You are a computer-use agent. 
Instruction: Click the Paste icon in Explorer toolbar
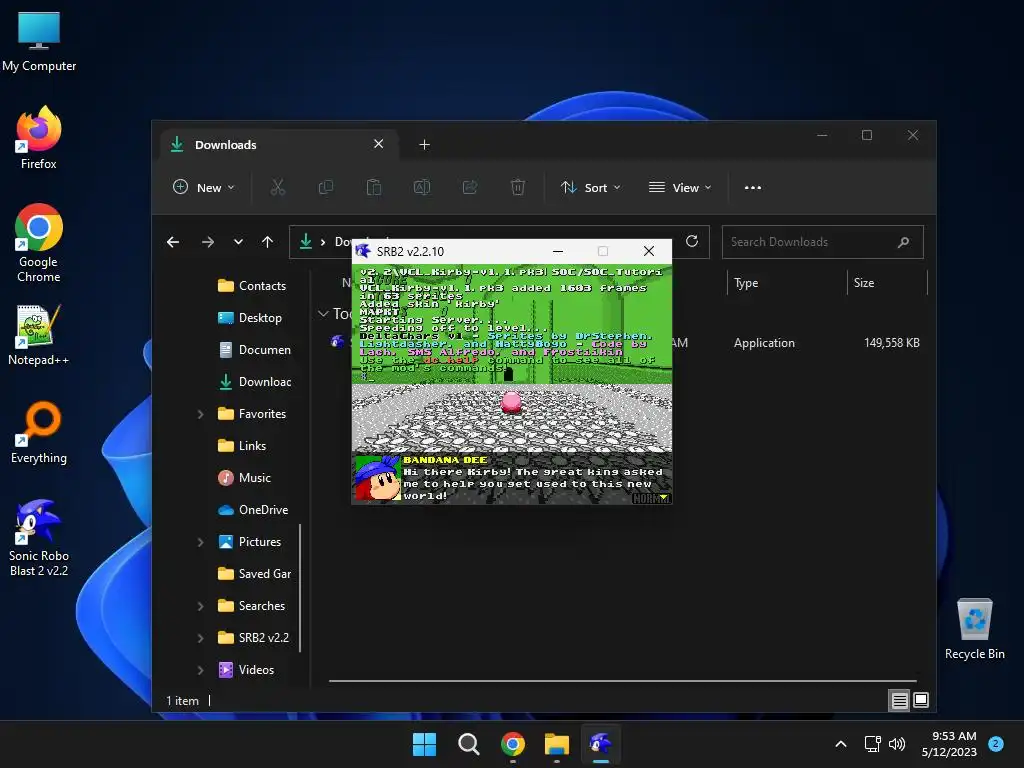click(374, 187)
